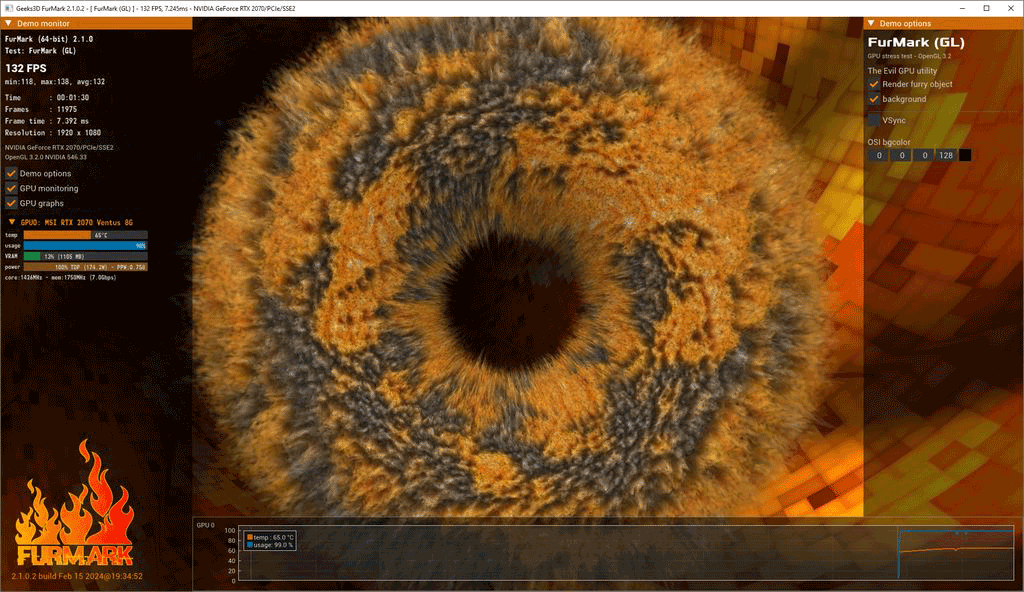Click the blue GPU usage bar
The height and width of the screenshot is (592, 1024).
click(x=85, y=245)
